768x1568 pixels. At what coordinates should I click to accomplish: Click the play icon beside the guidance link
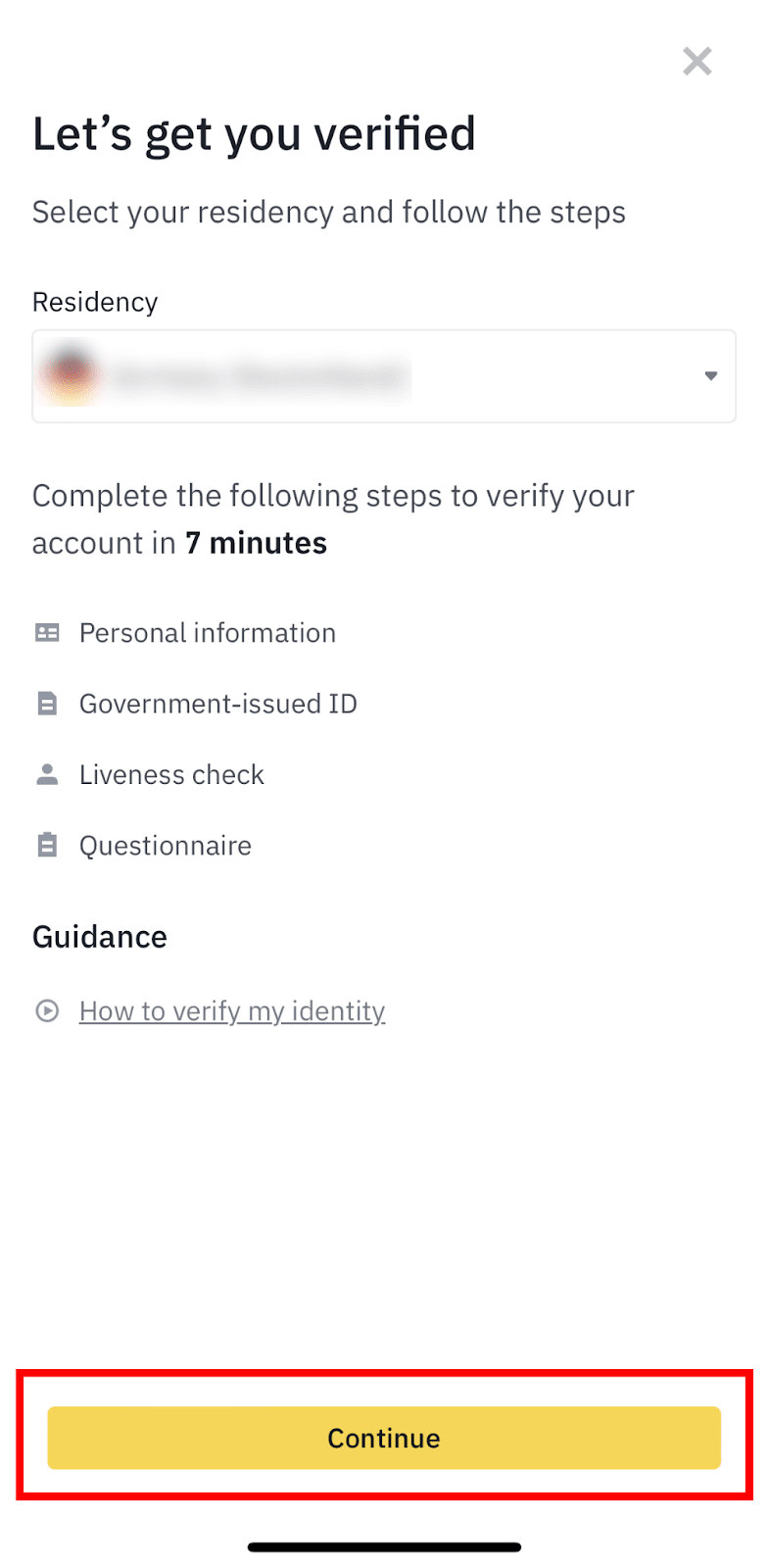(x=47, y=1010)
